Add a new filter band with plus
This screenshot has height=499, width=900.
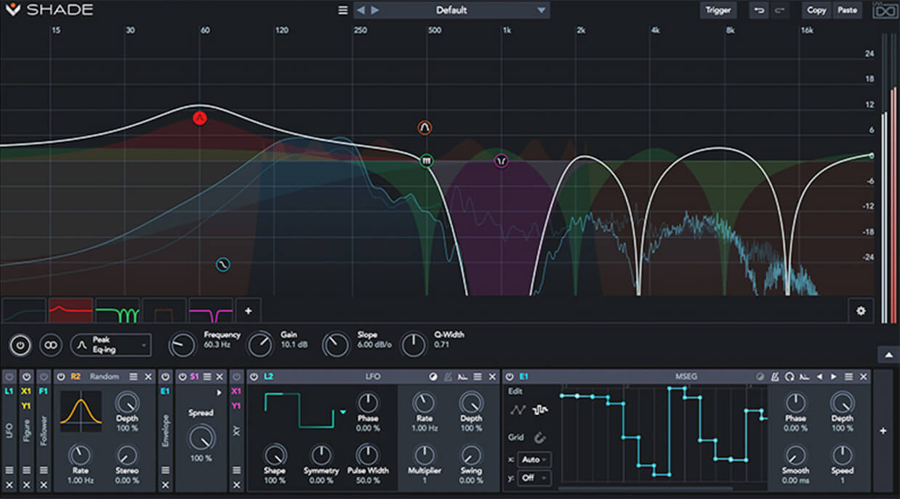tap(248, 311)
